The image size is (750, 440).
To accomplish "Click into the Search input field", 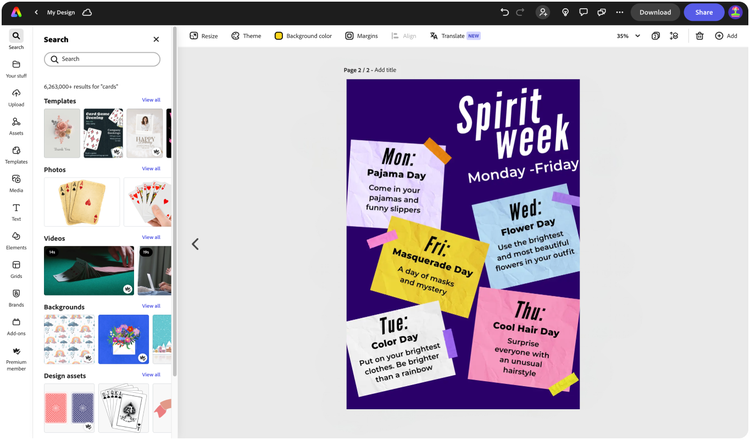I will click(x=102, y=59).
